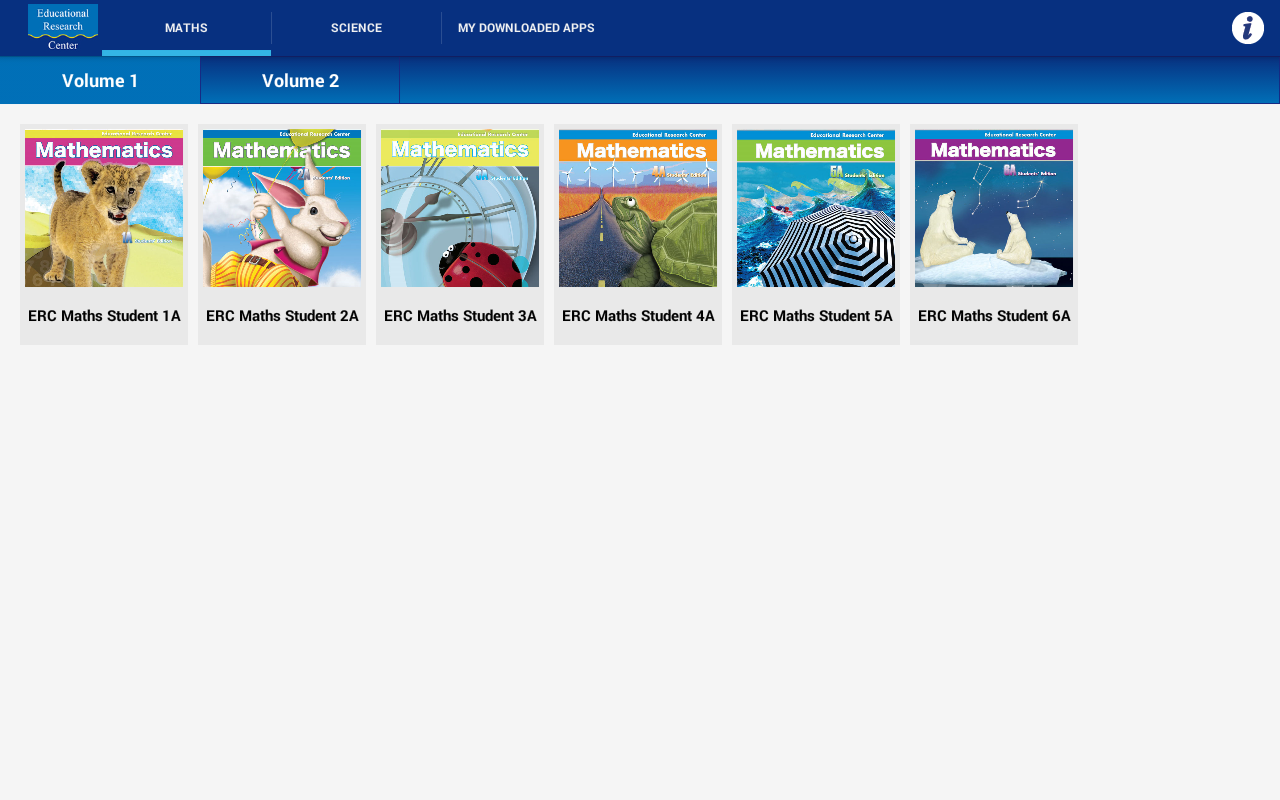Open the My Downloaded Apps tab
The image size is (1280, 800).
[526, 28]
